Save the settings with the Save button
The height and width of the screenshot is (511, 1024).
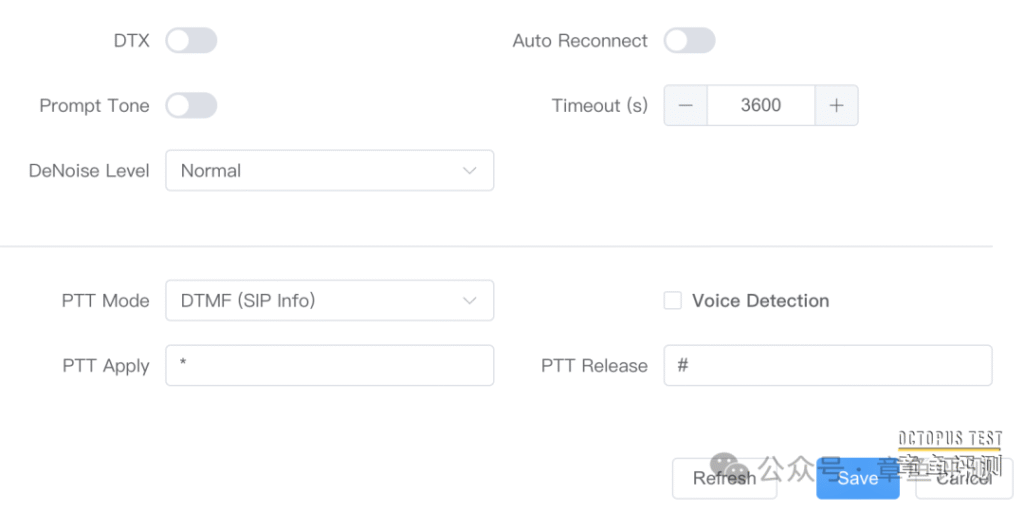[858, 478]
